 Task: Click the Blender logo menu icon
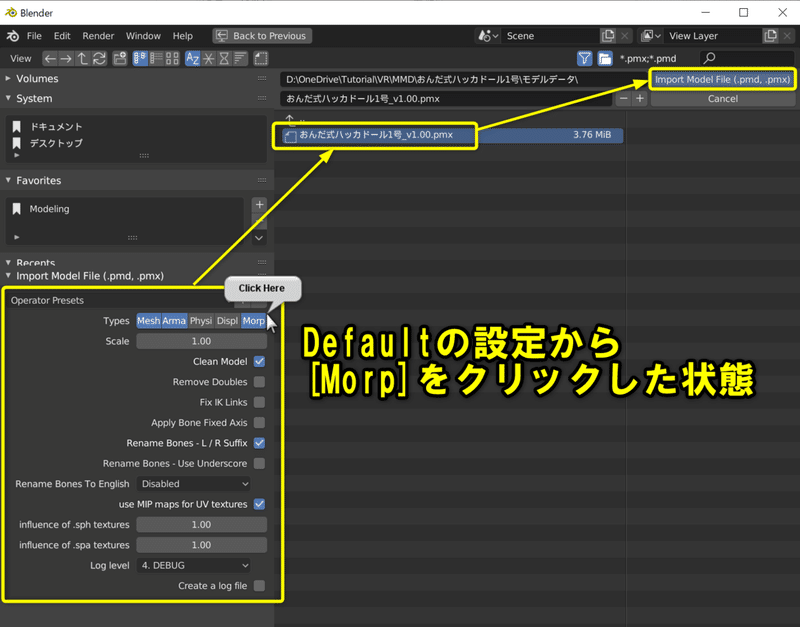(12, 36)
